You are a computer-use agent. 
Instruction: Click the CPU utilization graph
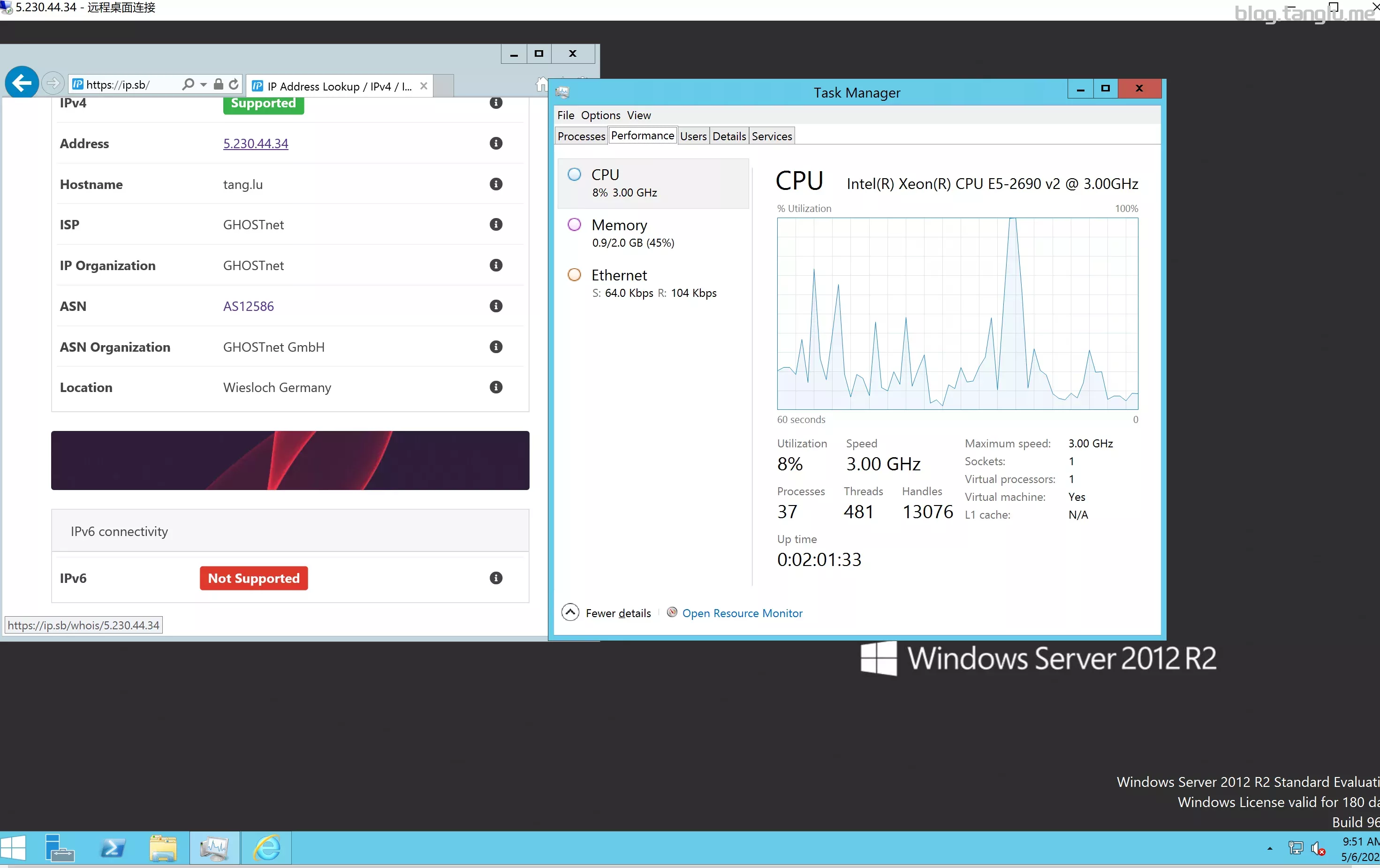(957, 313)
